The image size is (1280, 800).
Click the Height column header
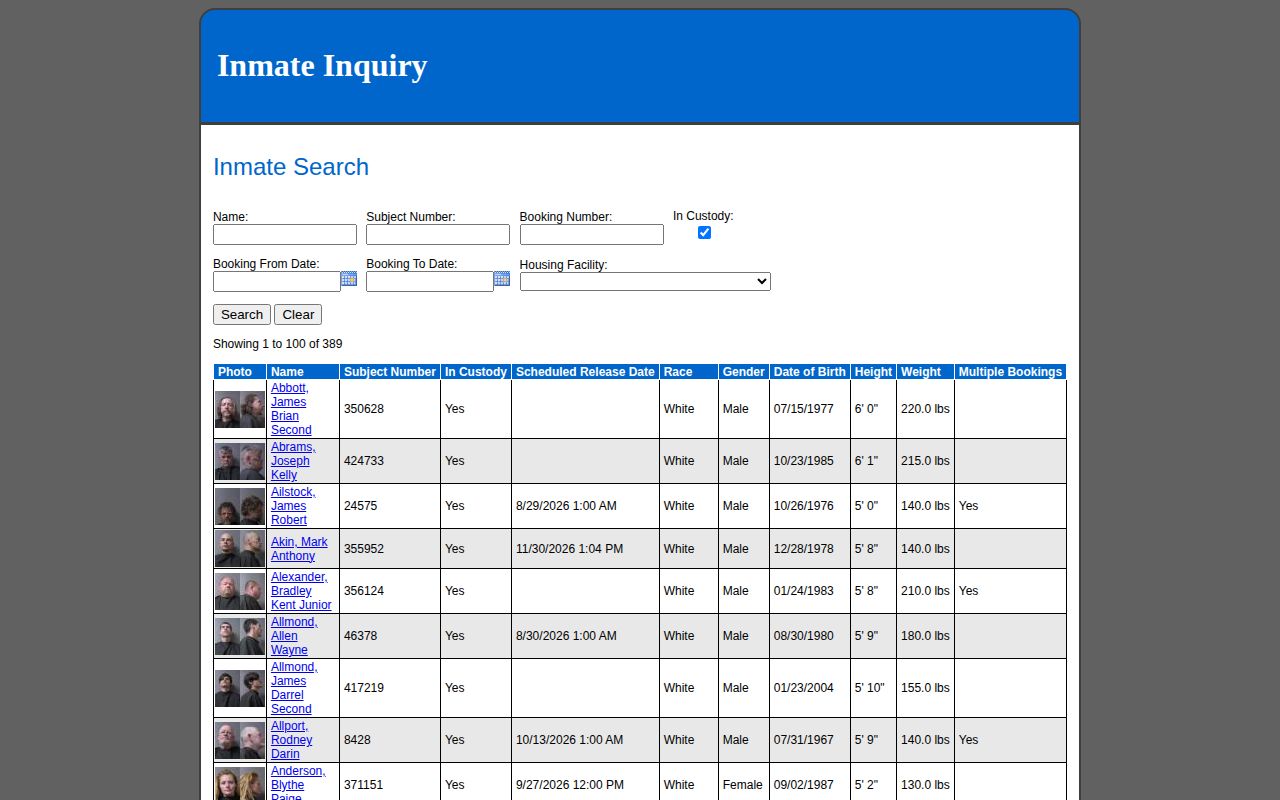pyautogui.click(x=873, y=372)
